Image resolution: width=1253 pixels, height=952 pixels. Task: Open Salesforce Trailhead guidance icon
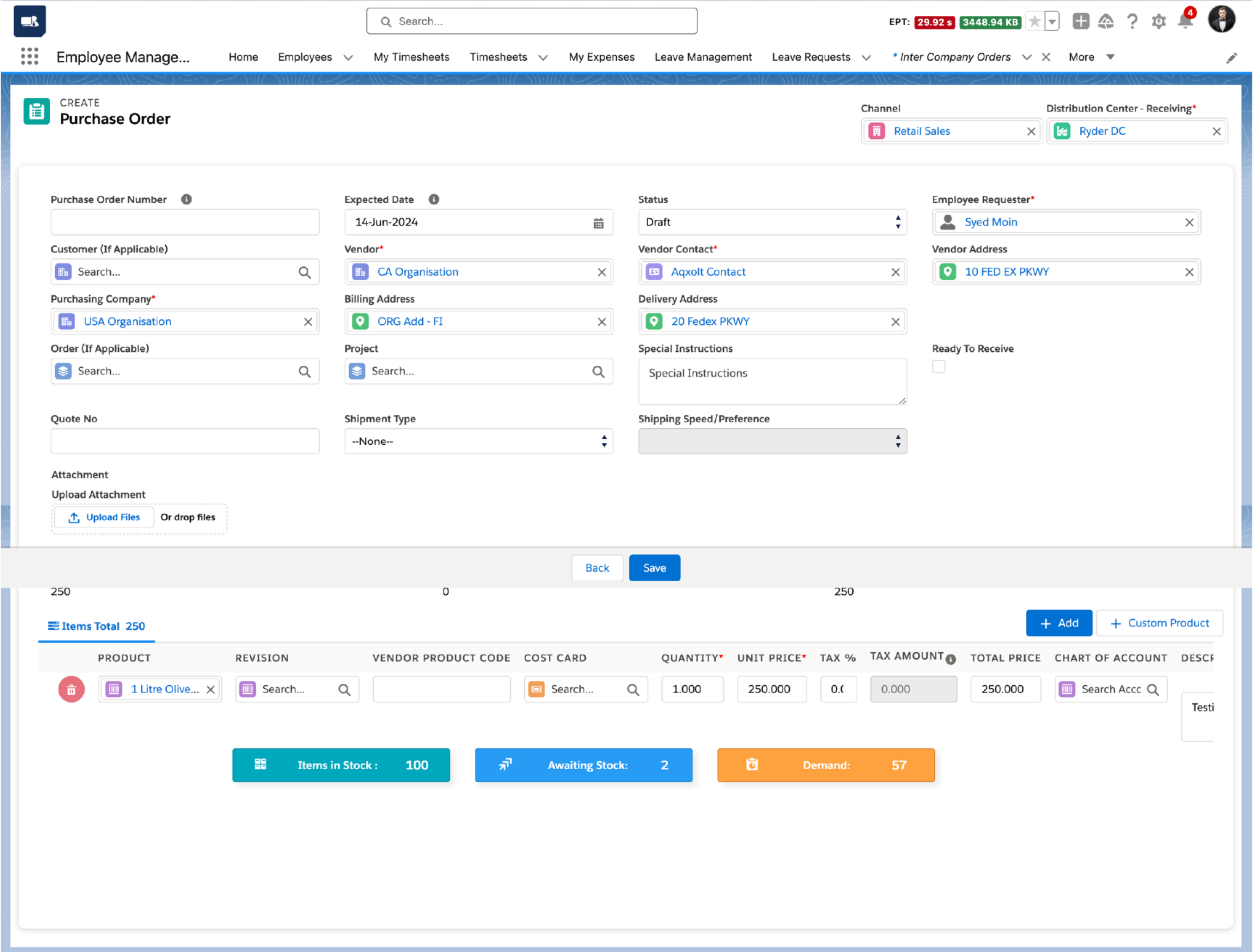click(x=1106, y=22)
